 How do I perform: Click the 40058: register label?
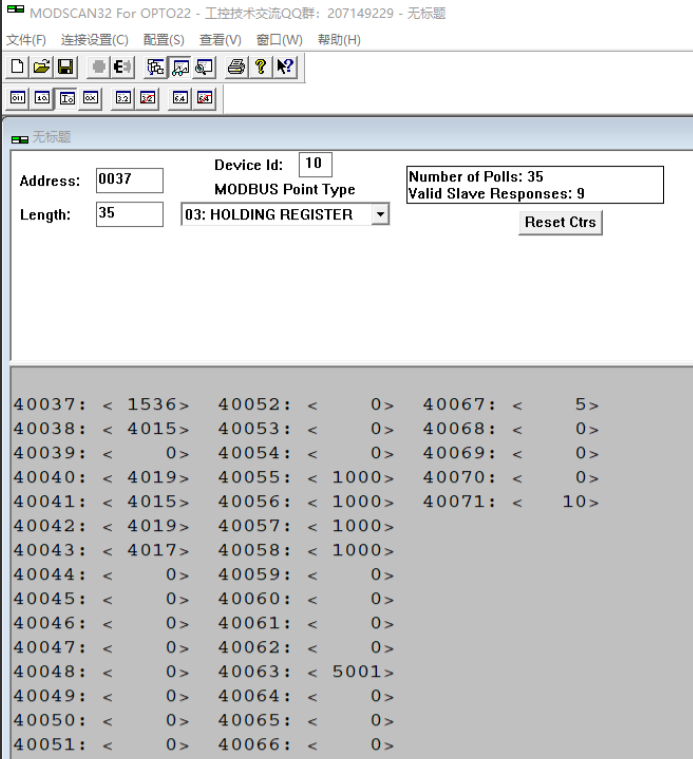click(x=255, y=550)
